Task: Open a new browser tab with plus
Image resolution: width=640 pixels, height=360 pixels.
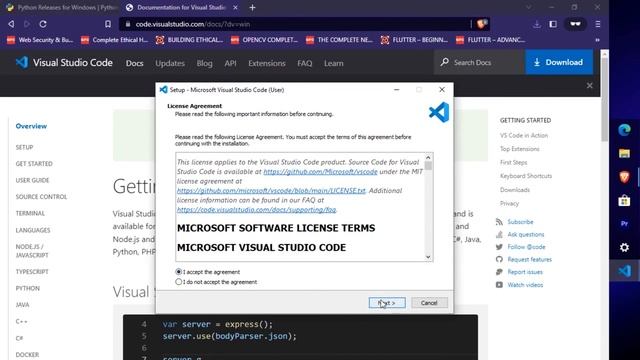Action: 252,7
